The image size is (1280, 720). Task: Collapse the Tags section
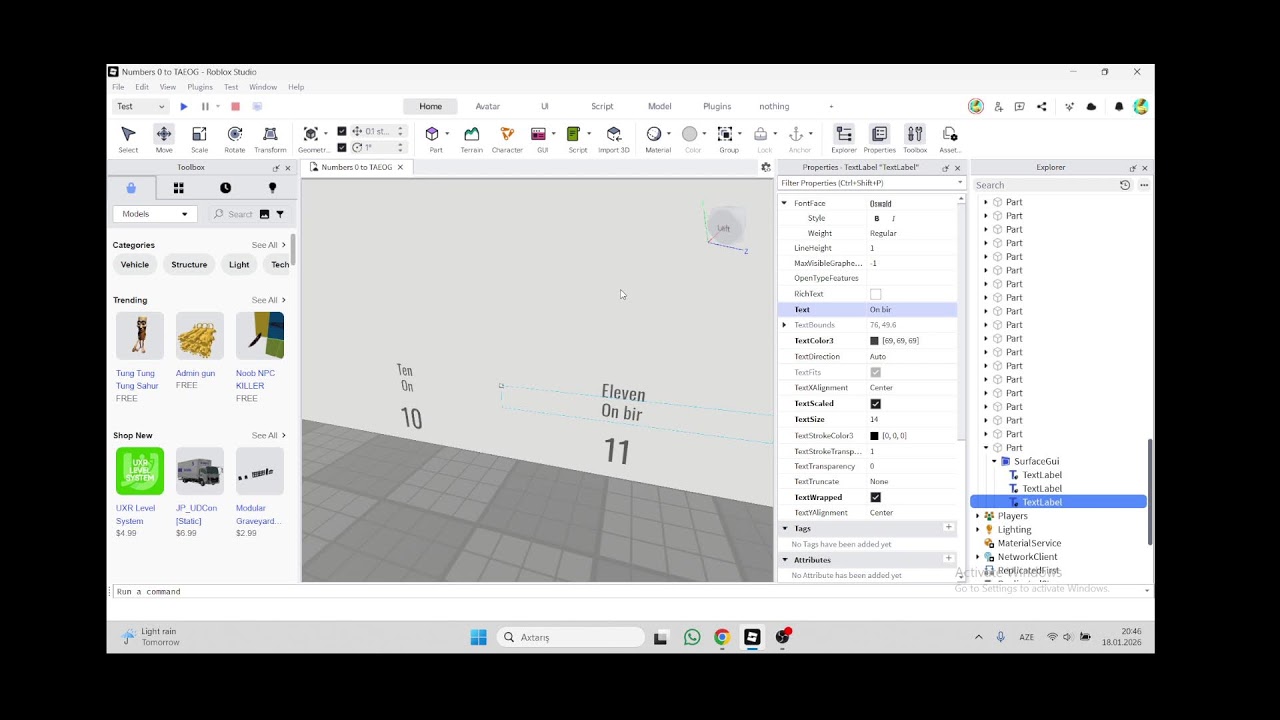(785, 528)
